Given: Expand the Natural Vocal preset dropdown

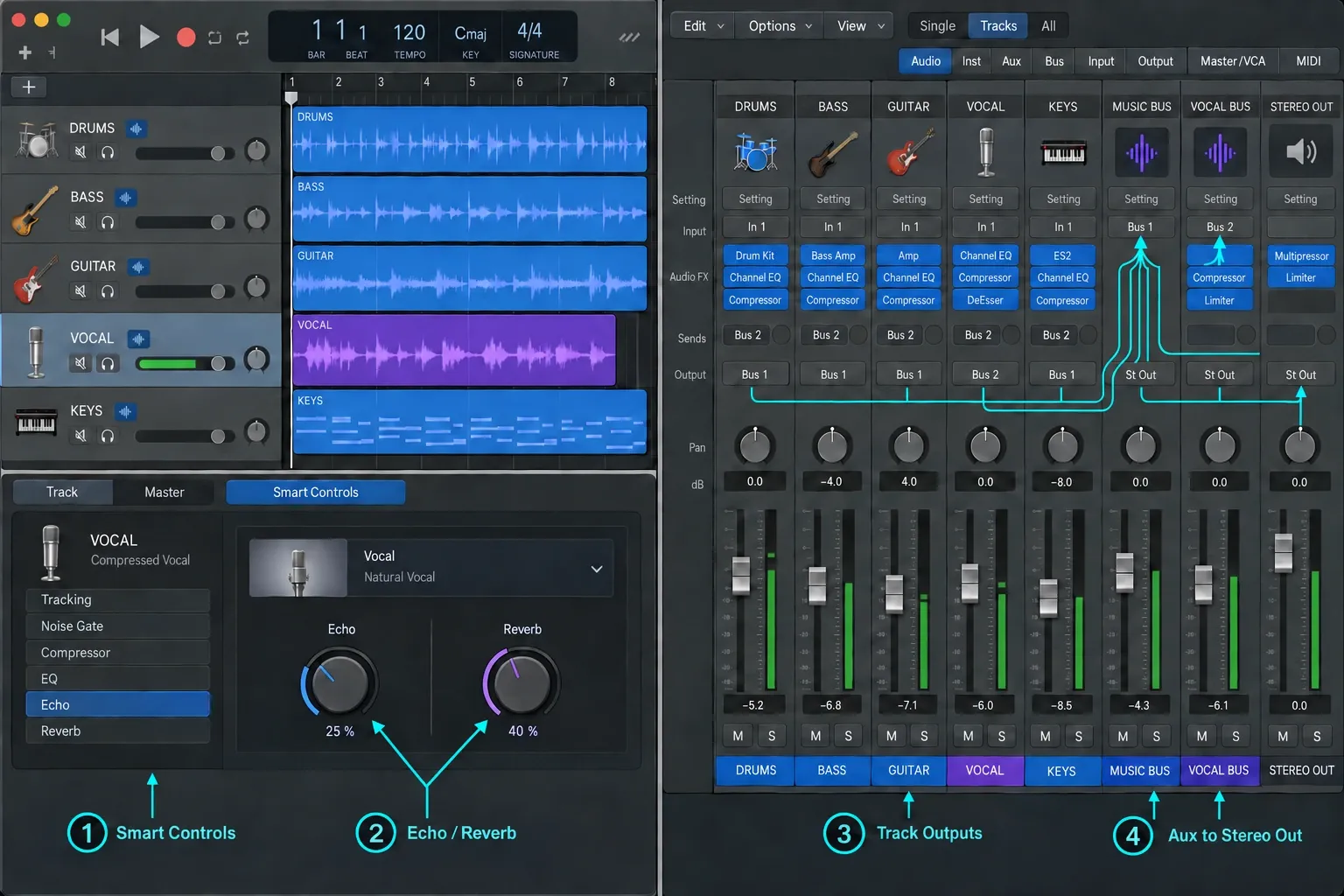Looking at the screenshot, I should coord(597,569).
